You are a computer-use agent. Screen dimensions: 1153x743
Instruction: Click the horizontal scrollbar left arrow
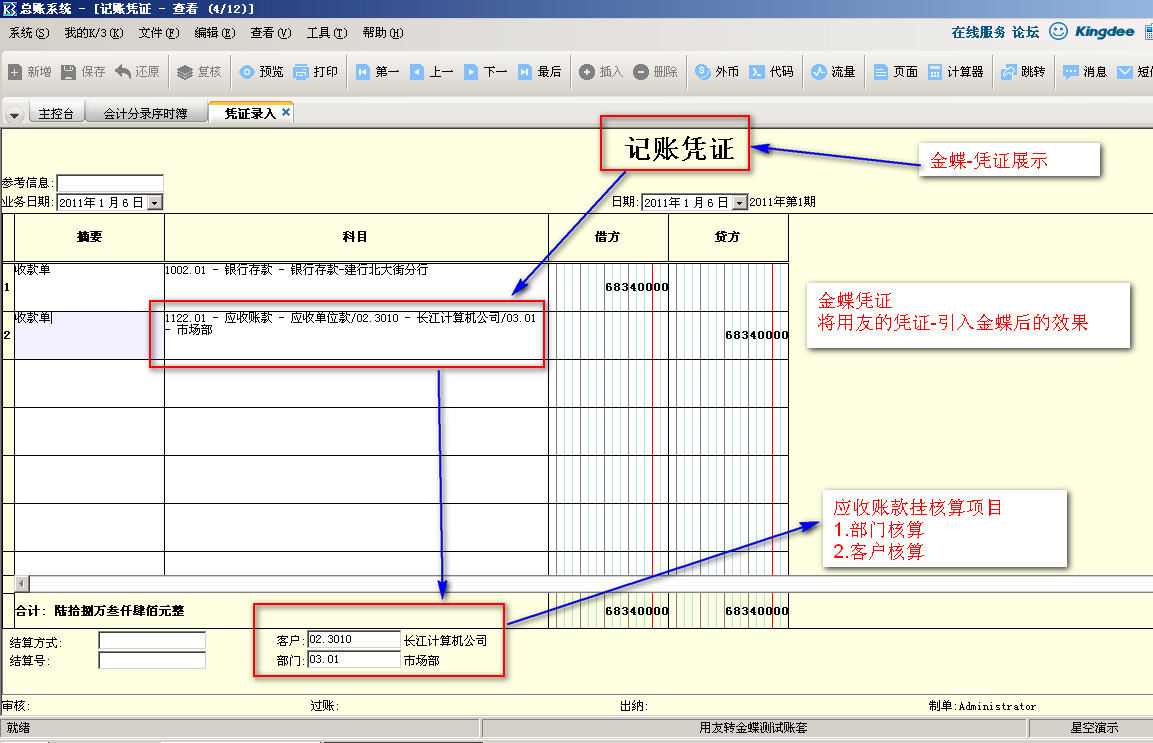pos(22,583)
